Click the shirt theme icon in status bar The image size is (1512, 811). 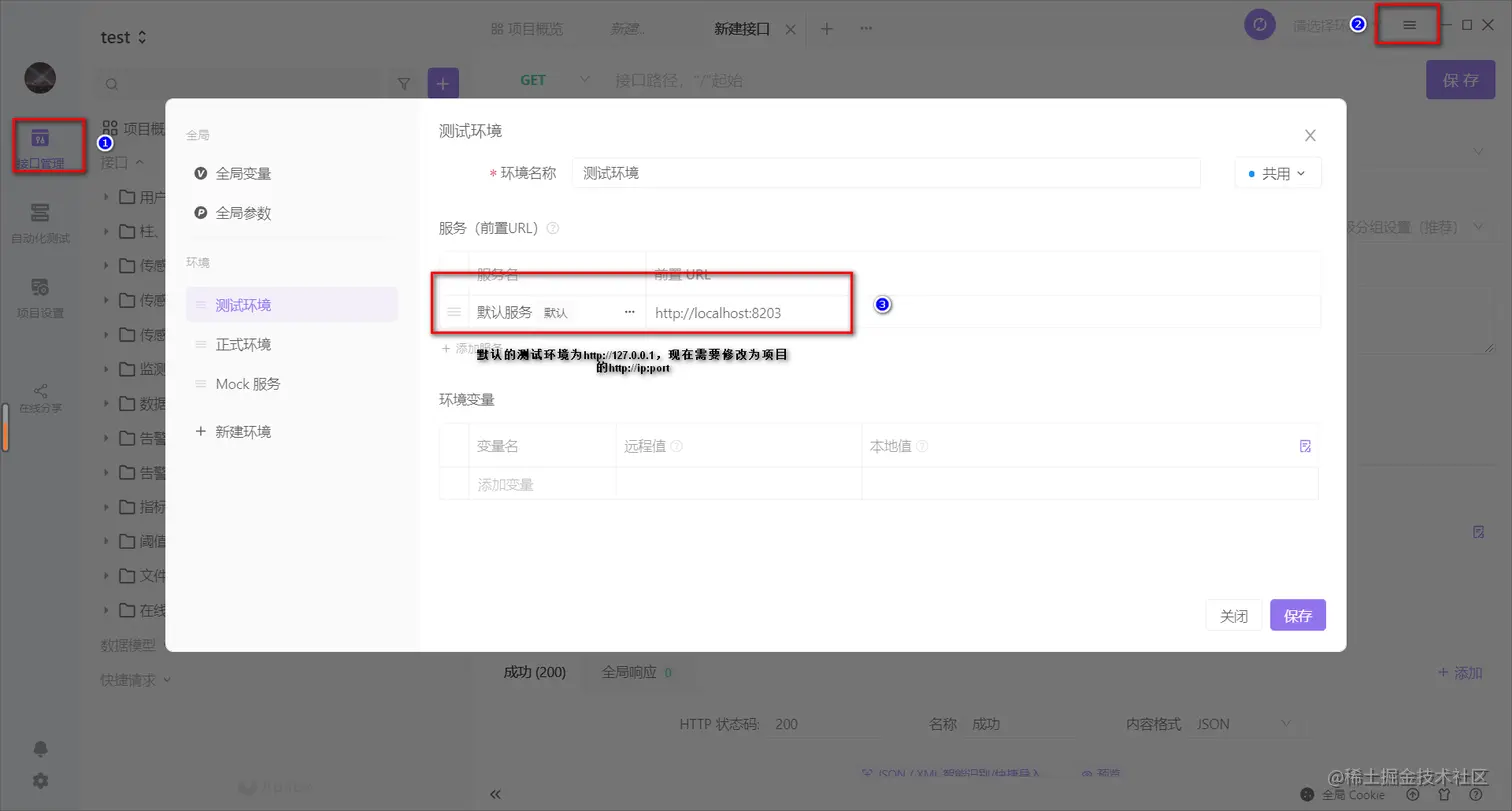pyautogui.click(x=1443, y=795)
